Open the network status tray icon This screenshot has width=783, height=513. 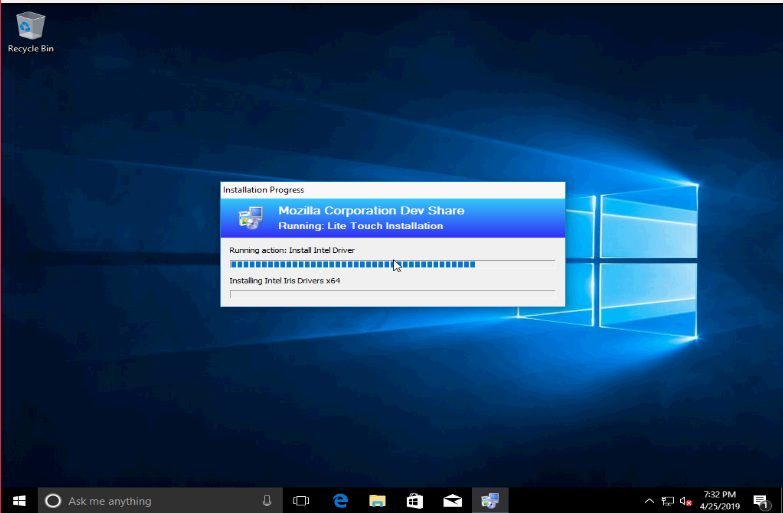668,501
